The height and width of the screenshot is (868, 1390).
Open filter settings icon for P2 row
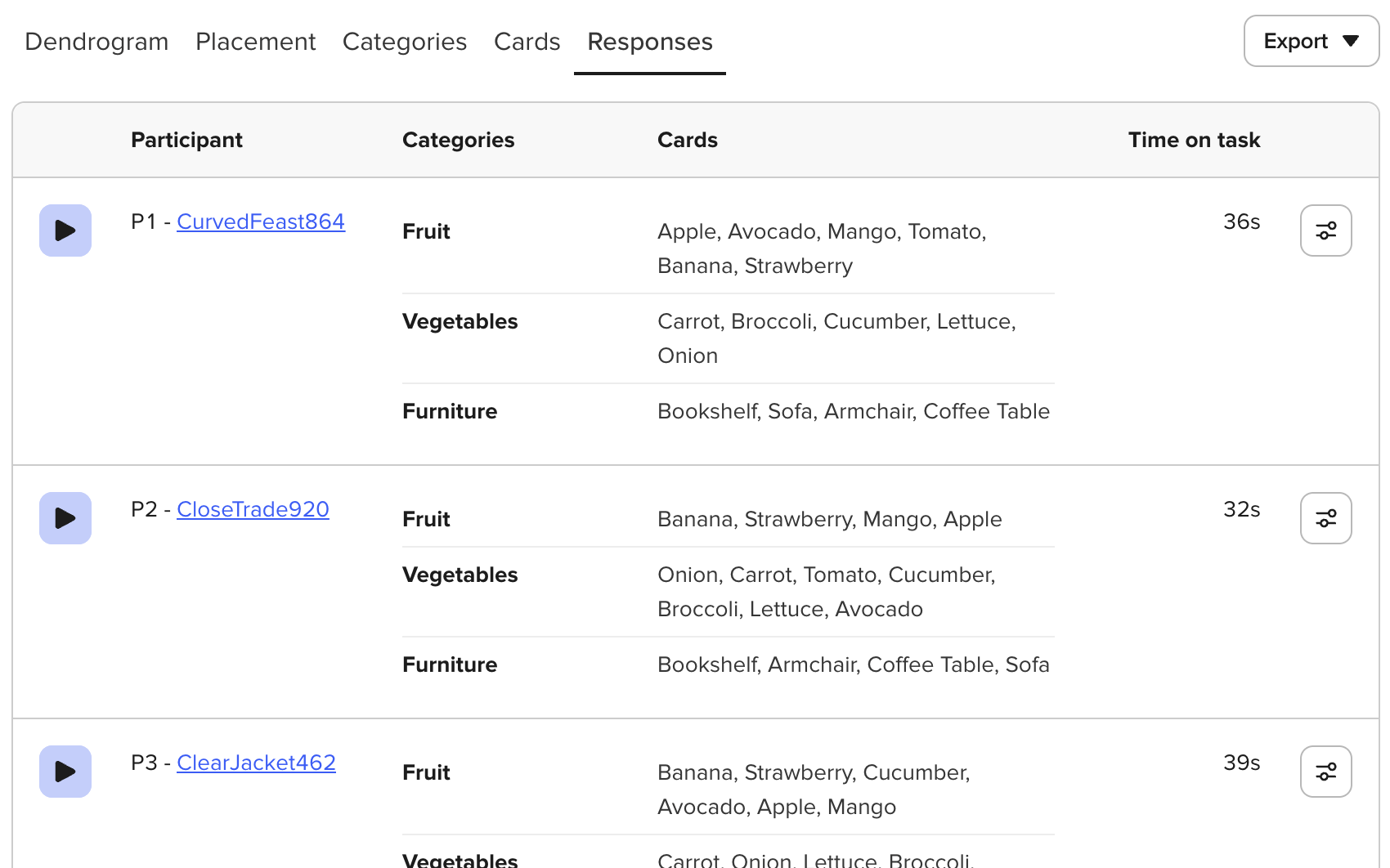click(x=1326, y=518)
